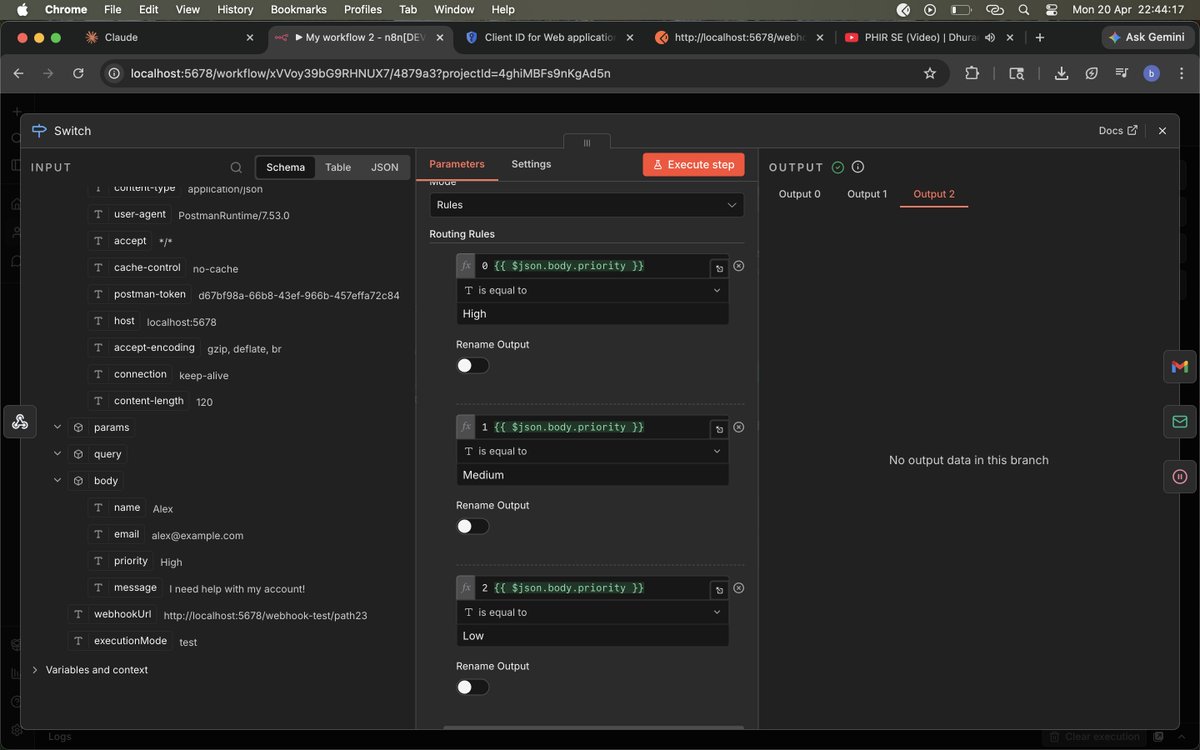The width and height of the screenshot is (1200, 750).
Task: Open operator dropdown for rule 2
Action: [x=592, y=612]
